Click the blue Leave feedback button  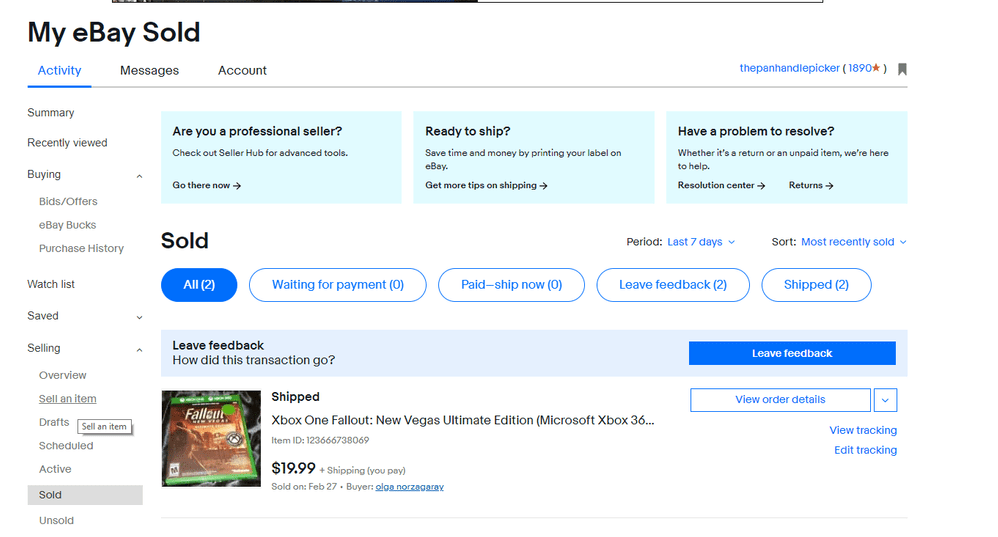point(792,353)
